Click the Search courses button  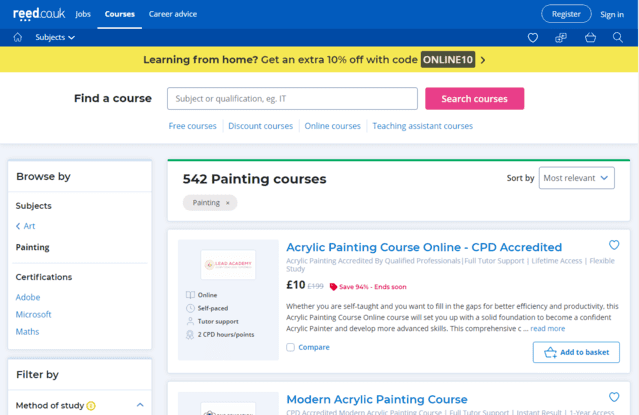coord(474,99)
